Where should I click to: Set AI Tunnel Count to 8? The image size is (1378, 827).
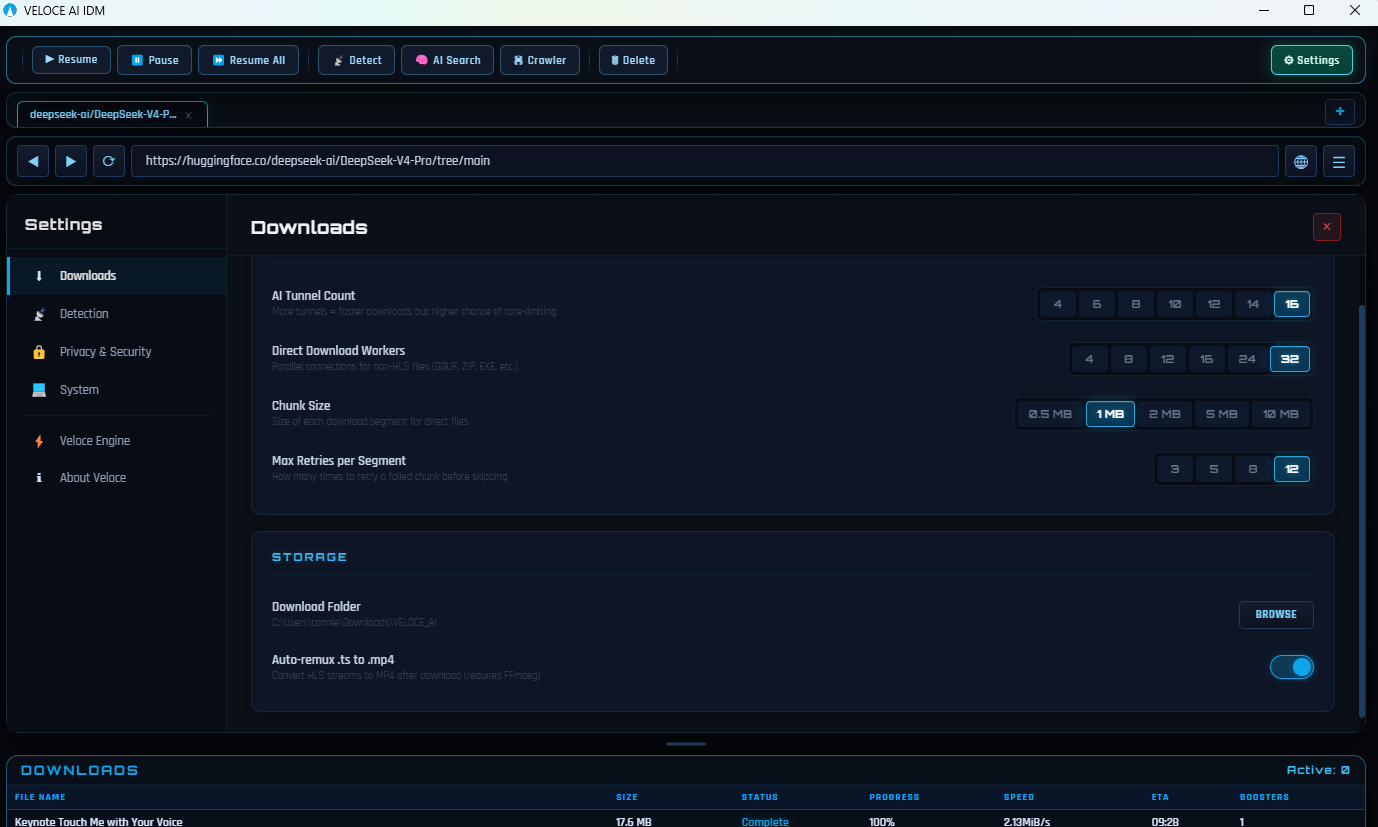pos(1135,304)
